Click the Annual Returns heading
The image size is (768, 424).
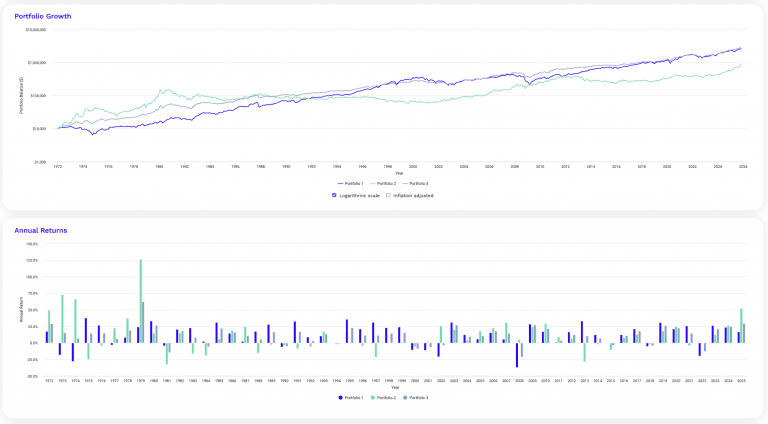point(41,231)
